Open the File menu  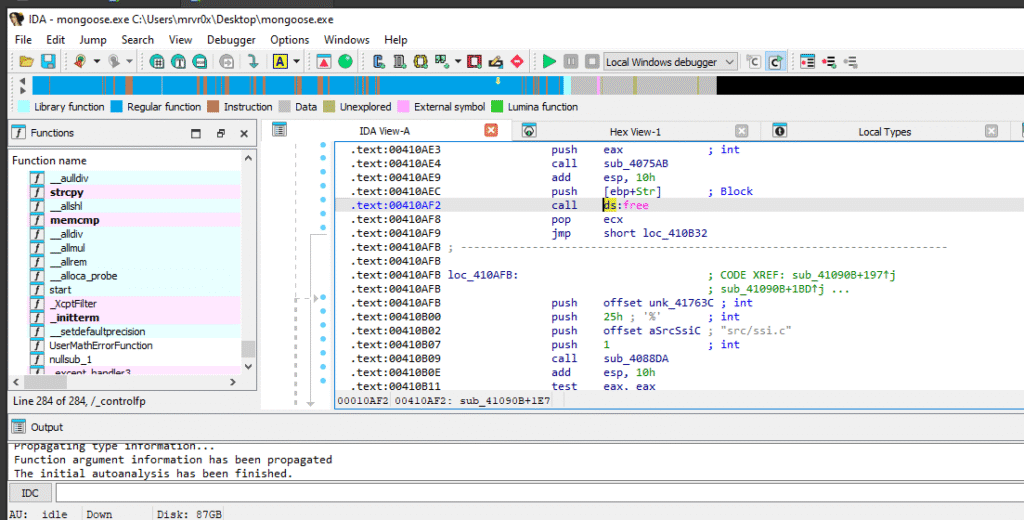point(23,40)
